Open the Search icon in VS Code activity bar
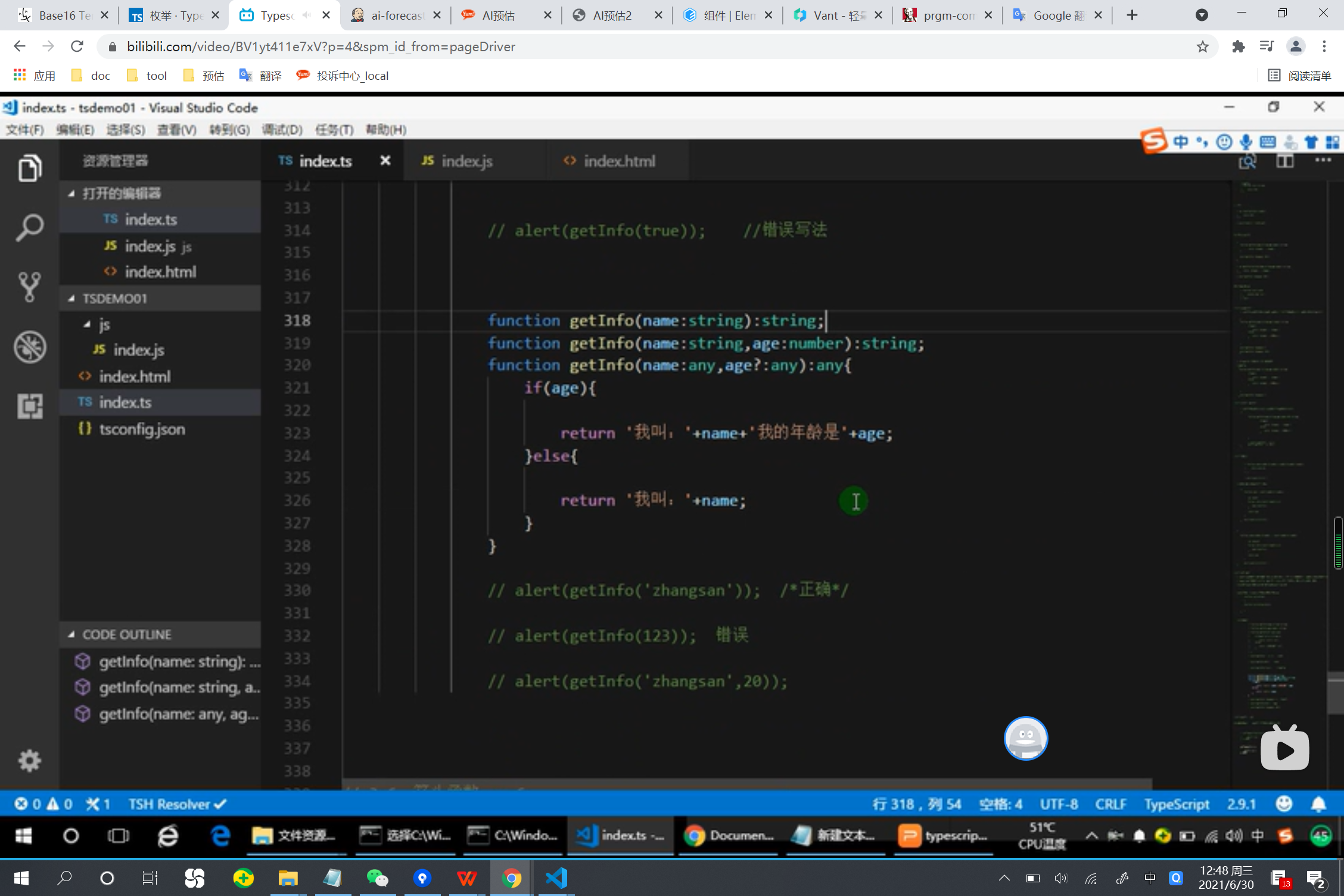 [29, 228]
